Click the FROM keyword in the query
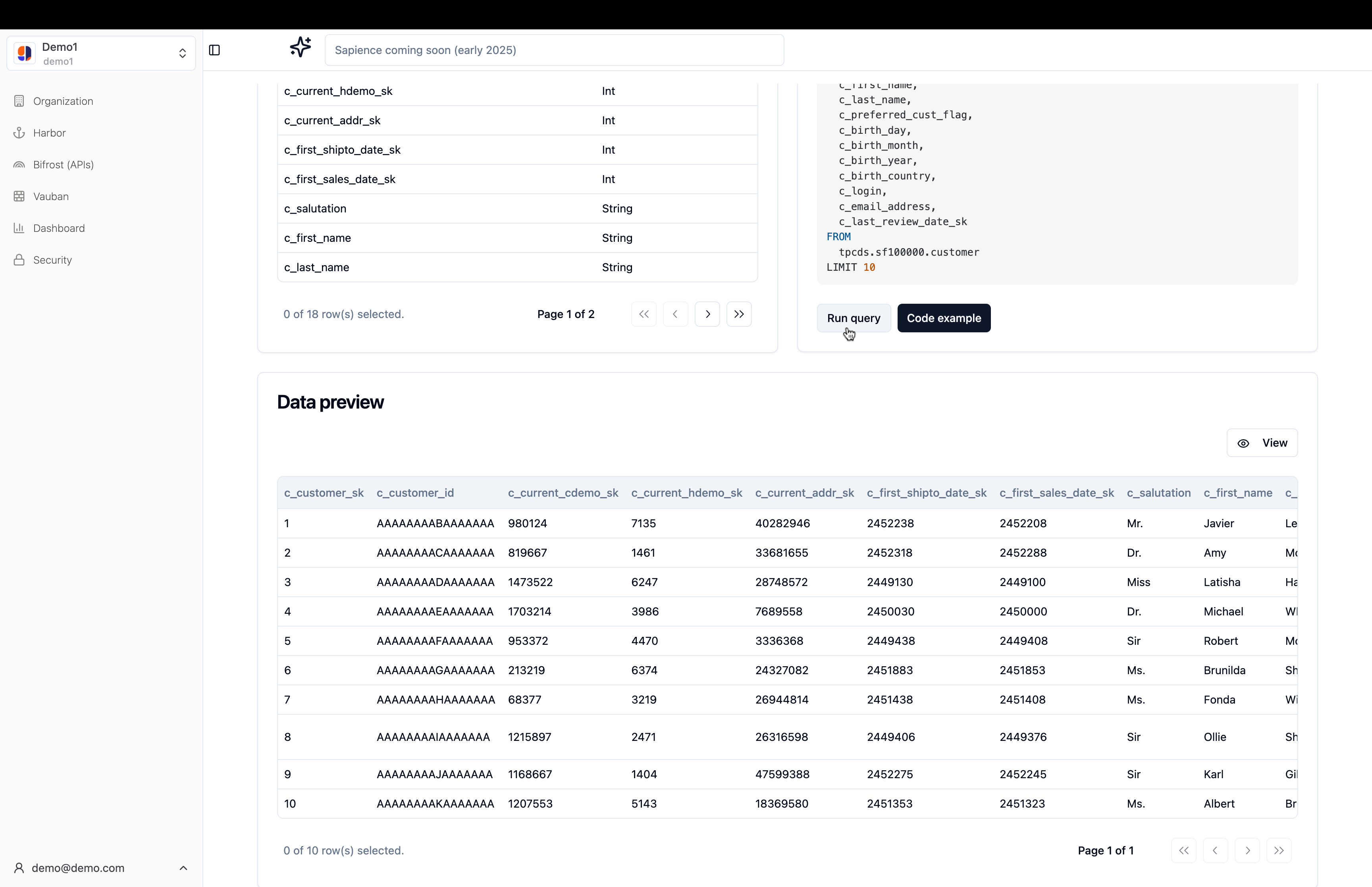This screenshot has width=1372, height=887. 838,237
